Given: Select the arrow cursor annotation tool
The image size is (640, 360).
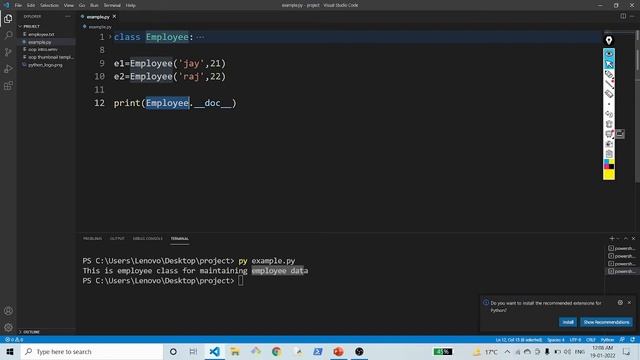Looking at the screenshot, I should point(609,64).
